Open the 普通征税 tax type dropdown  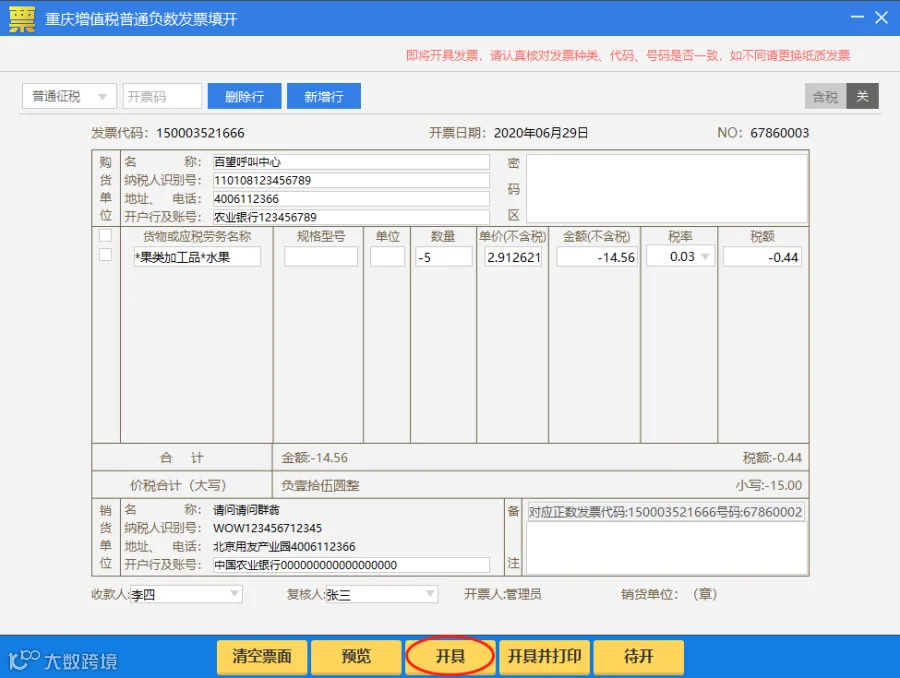click(69, 96)
